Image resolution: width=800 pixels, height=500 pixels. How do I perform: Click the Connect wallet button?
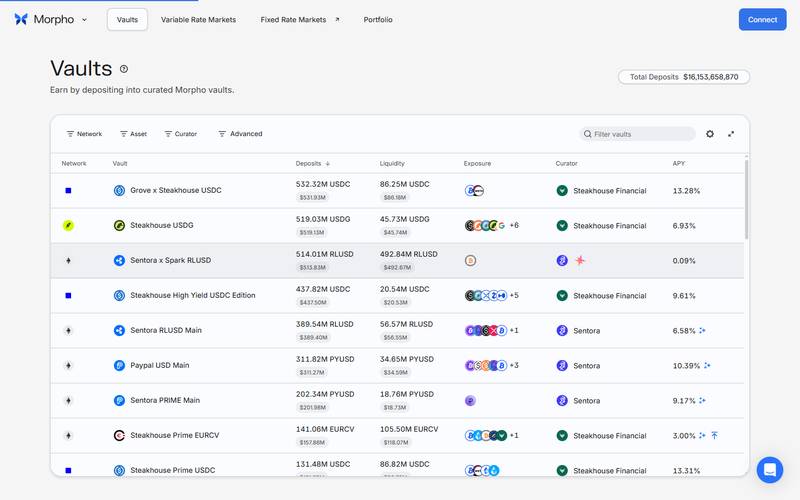(762, 19)
